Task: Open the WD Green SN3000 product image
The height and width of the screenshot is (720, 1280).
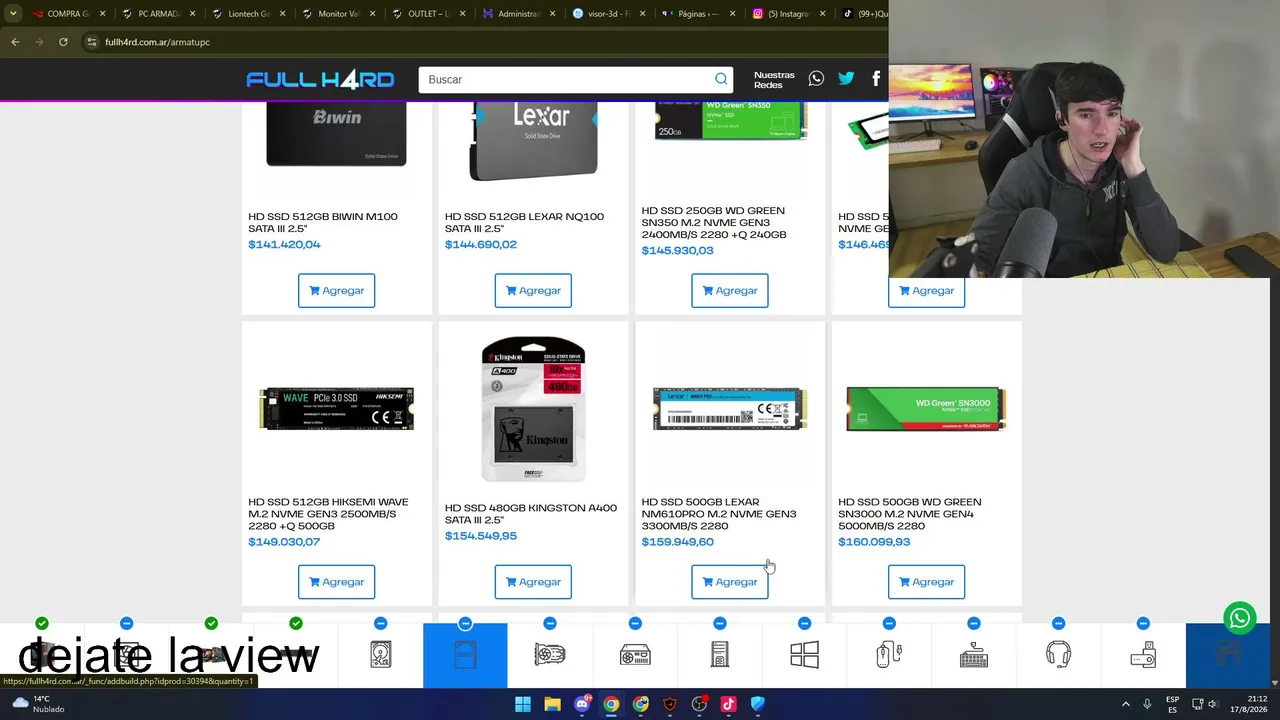Action: pos(926,409)
